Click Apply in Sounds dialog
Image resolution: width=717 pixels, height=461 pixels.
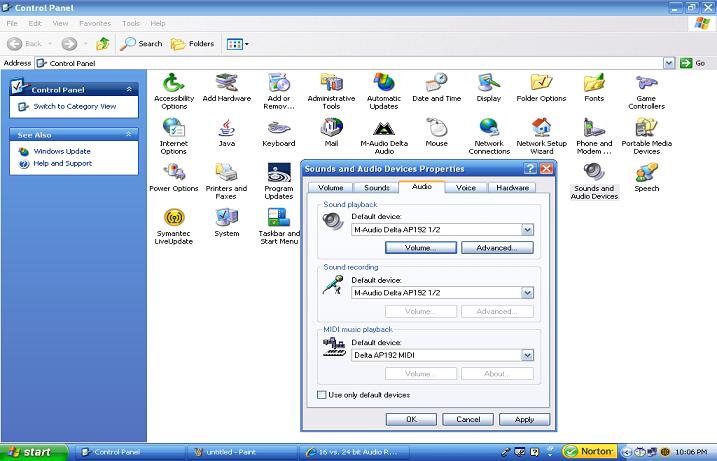pyautogui.click(x=524, y=419)
